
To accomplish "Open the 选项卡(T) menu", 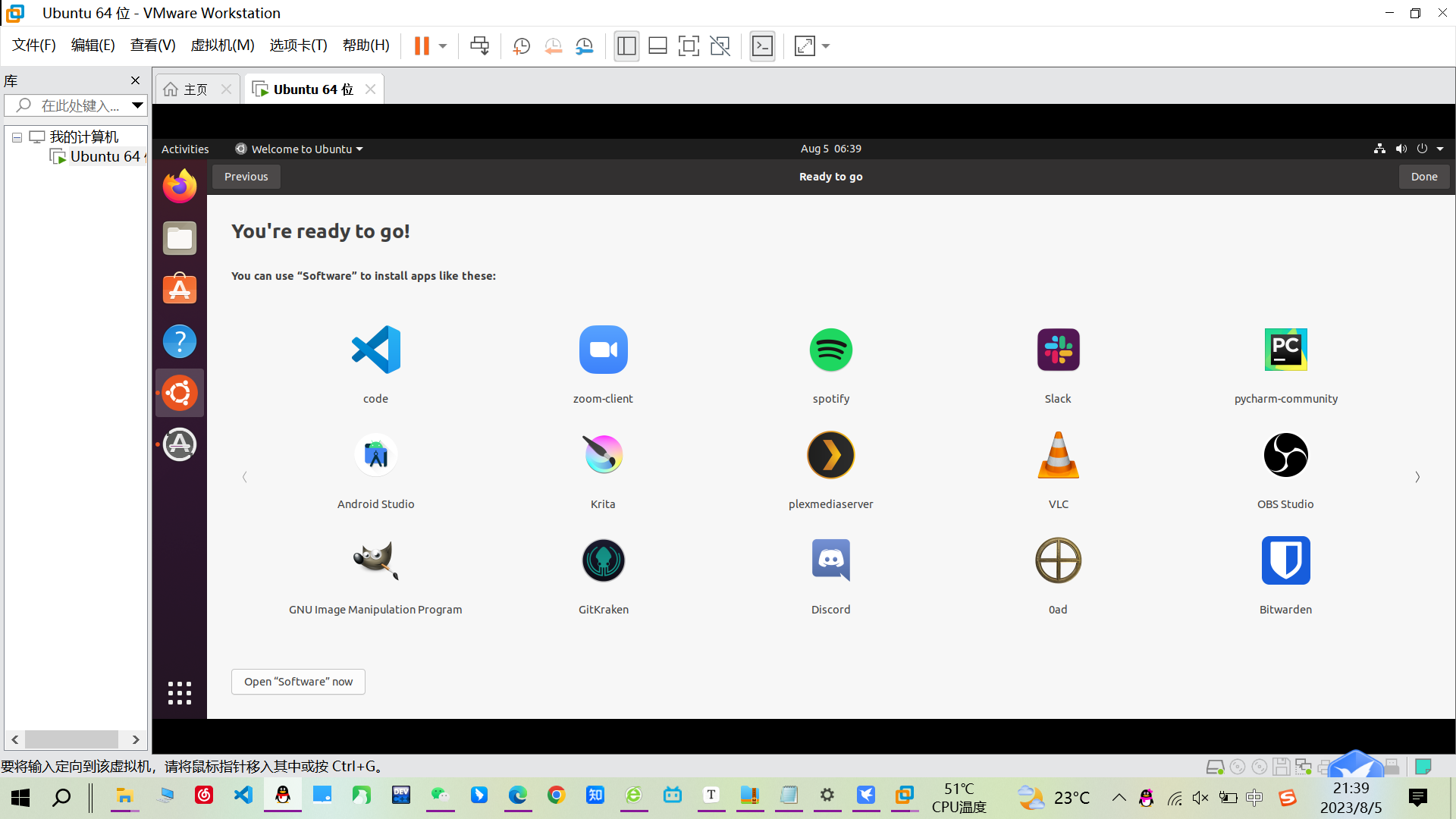I will 299,45.
